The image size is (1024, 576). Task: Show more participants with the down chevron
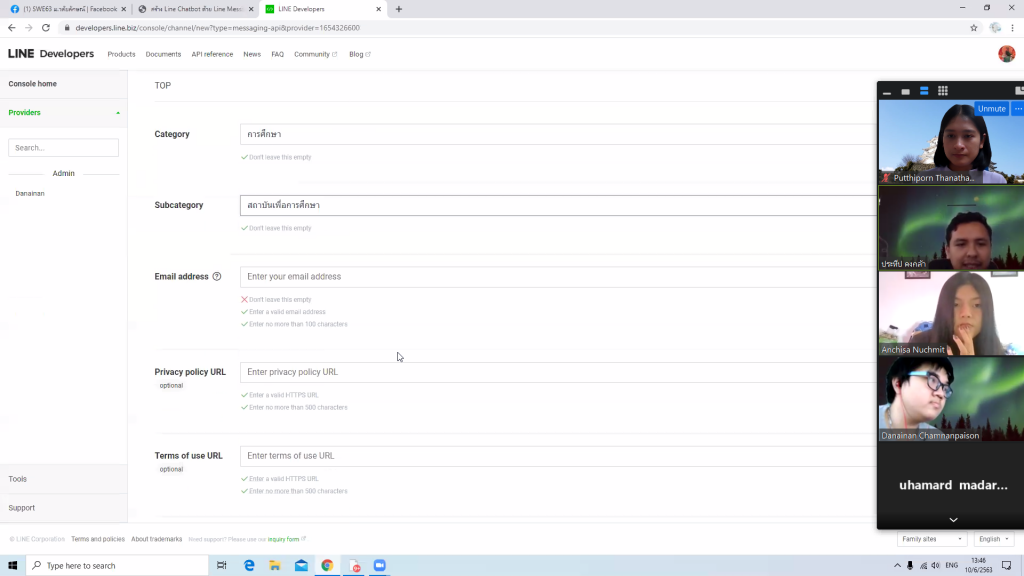coord(952,519)
